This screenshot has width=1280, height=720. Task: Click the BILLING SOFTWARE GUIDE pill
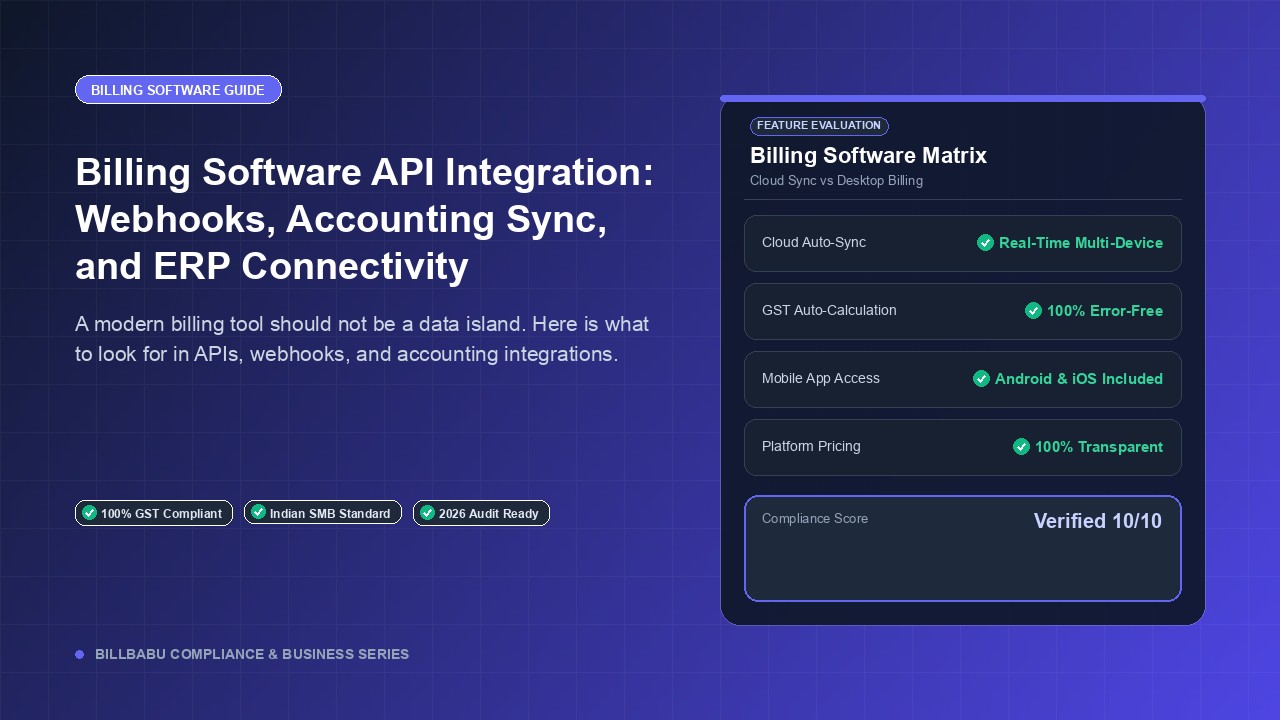click(x=178, y=90)
